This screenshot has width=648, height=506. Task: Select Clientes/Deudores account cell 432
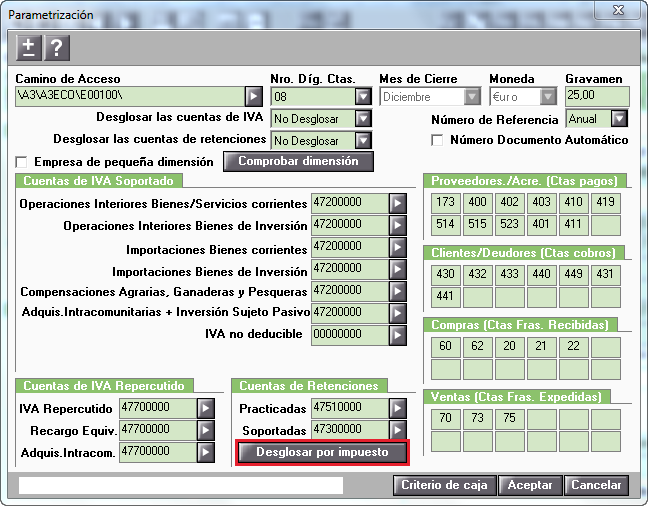click(478, 275)
